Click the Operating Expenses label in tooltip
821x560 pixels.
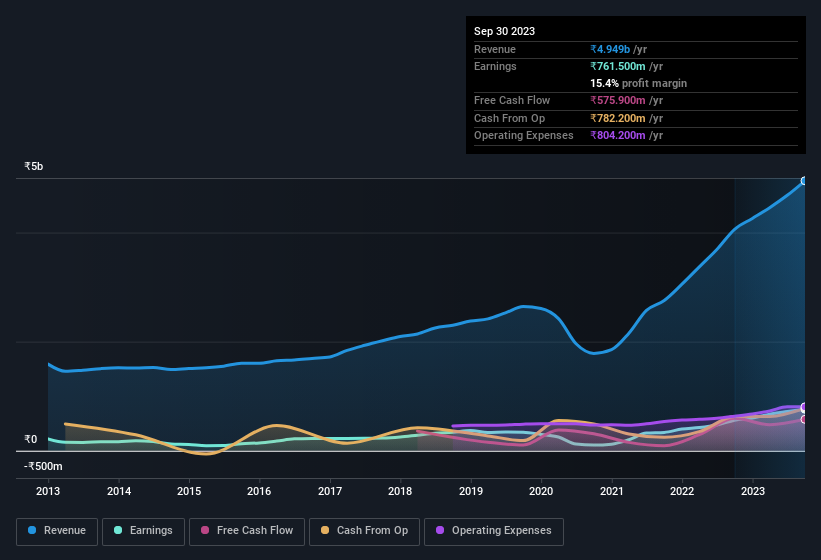click(524, 135)
